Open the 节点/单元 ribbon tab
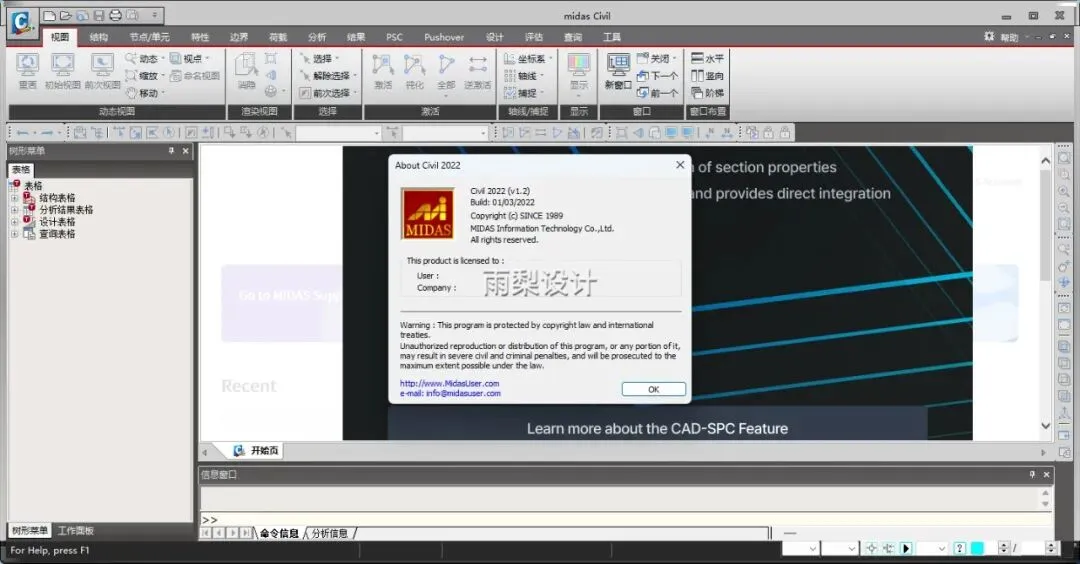Screen dimensions: 1080x564 pos(149,37)
